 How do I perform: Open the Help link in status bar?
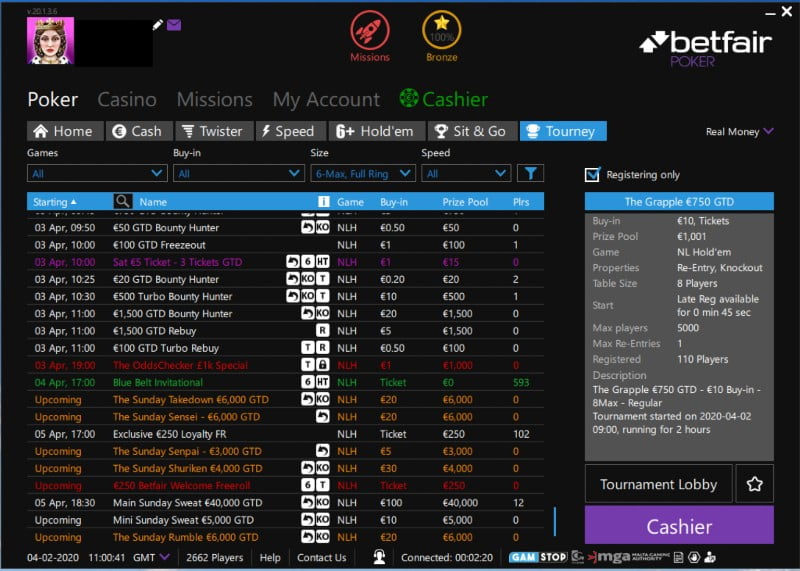click(270, 557)
